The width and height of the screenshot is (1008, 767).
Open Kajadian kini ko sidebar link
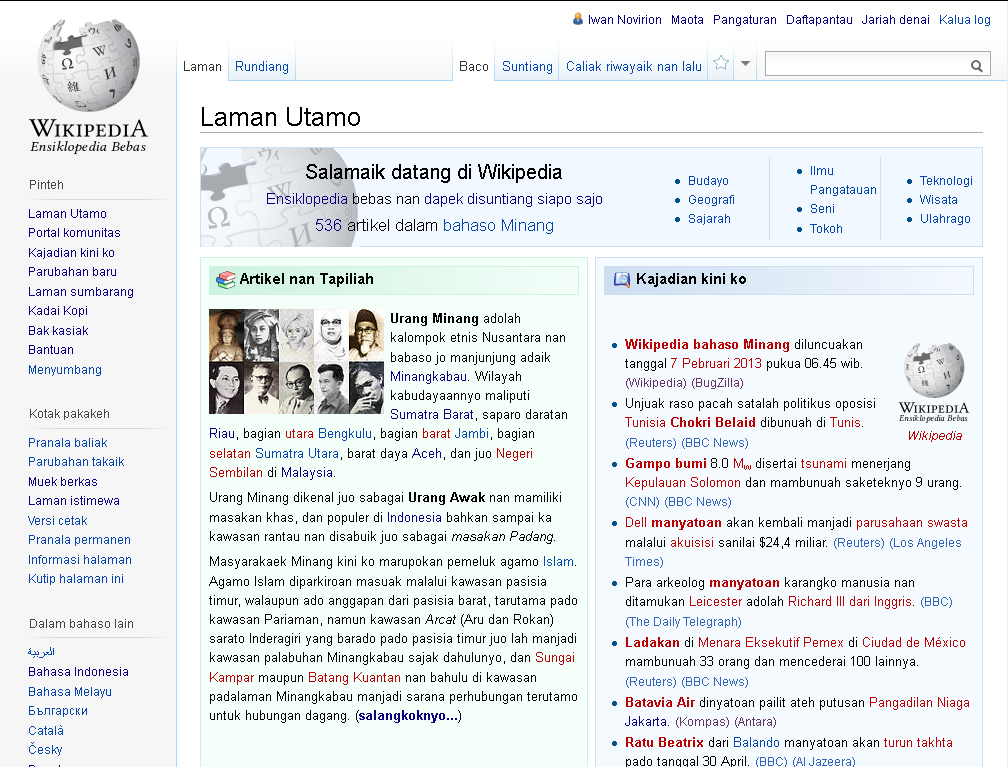pos(71,253)
